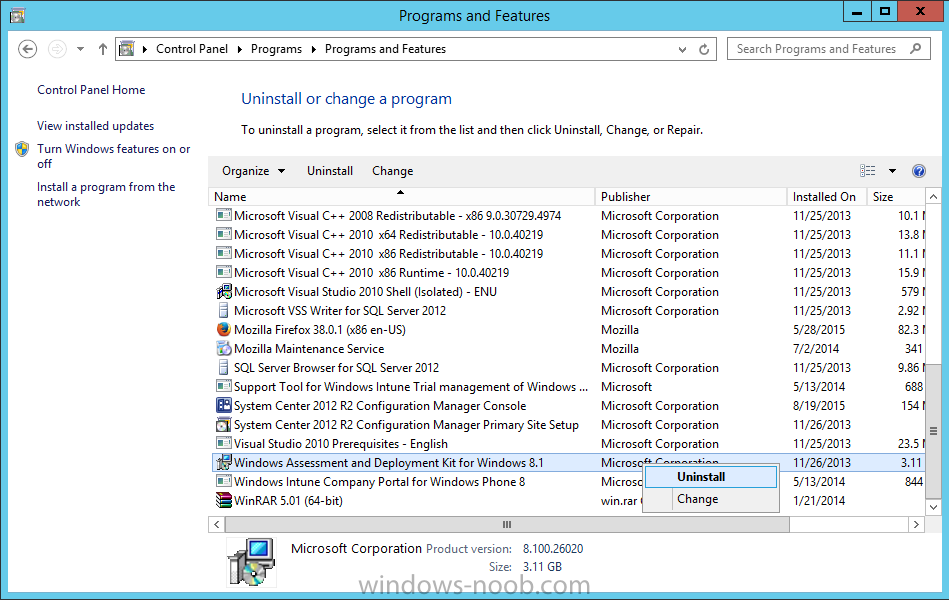Click Uninstall in the toolbar
This screenshot has width=949, height=600.
(x=330, y=171)
